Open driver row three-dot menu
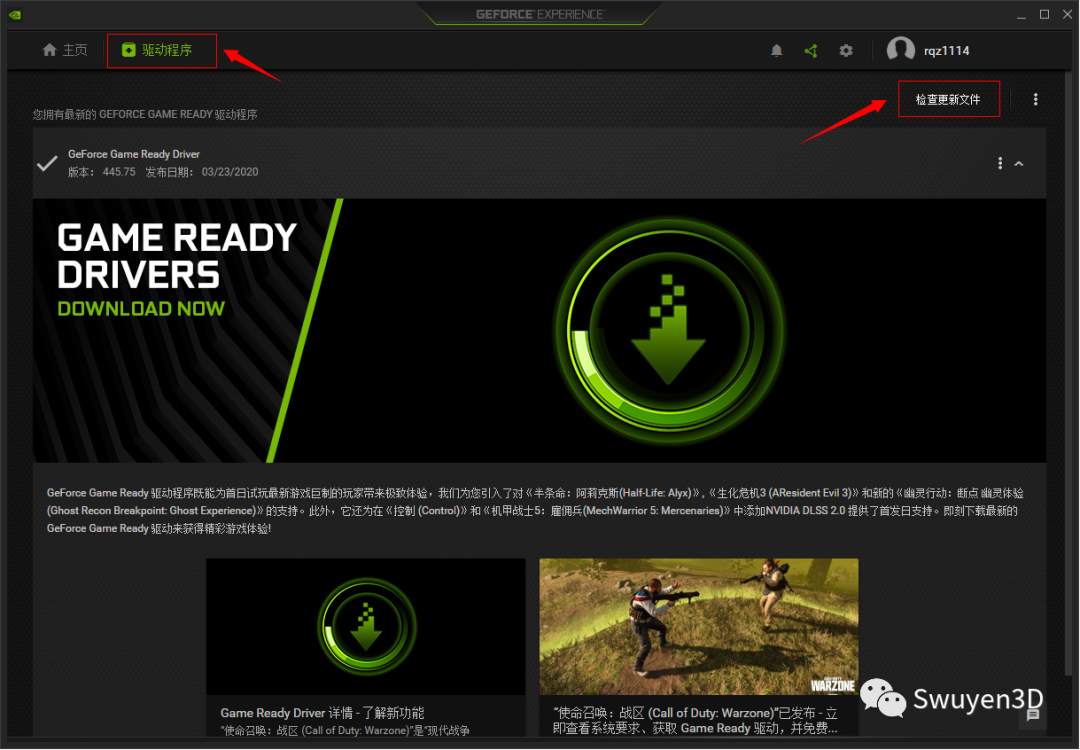Viewport: 1080px width, 750px height. coord(1000,163)
